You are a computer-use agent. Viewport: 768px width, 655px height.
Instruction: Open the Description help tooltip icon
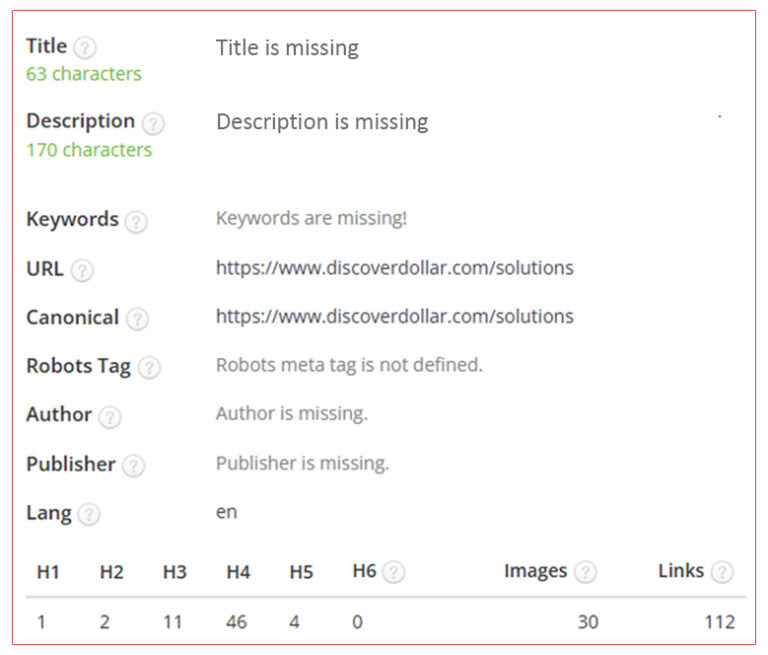(x=153, y=123)
